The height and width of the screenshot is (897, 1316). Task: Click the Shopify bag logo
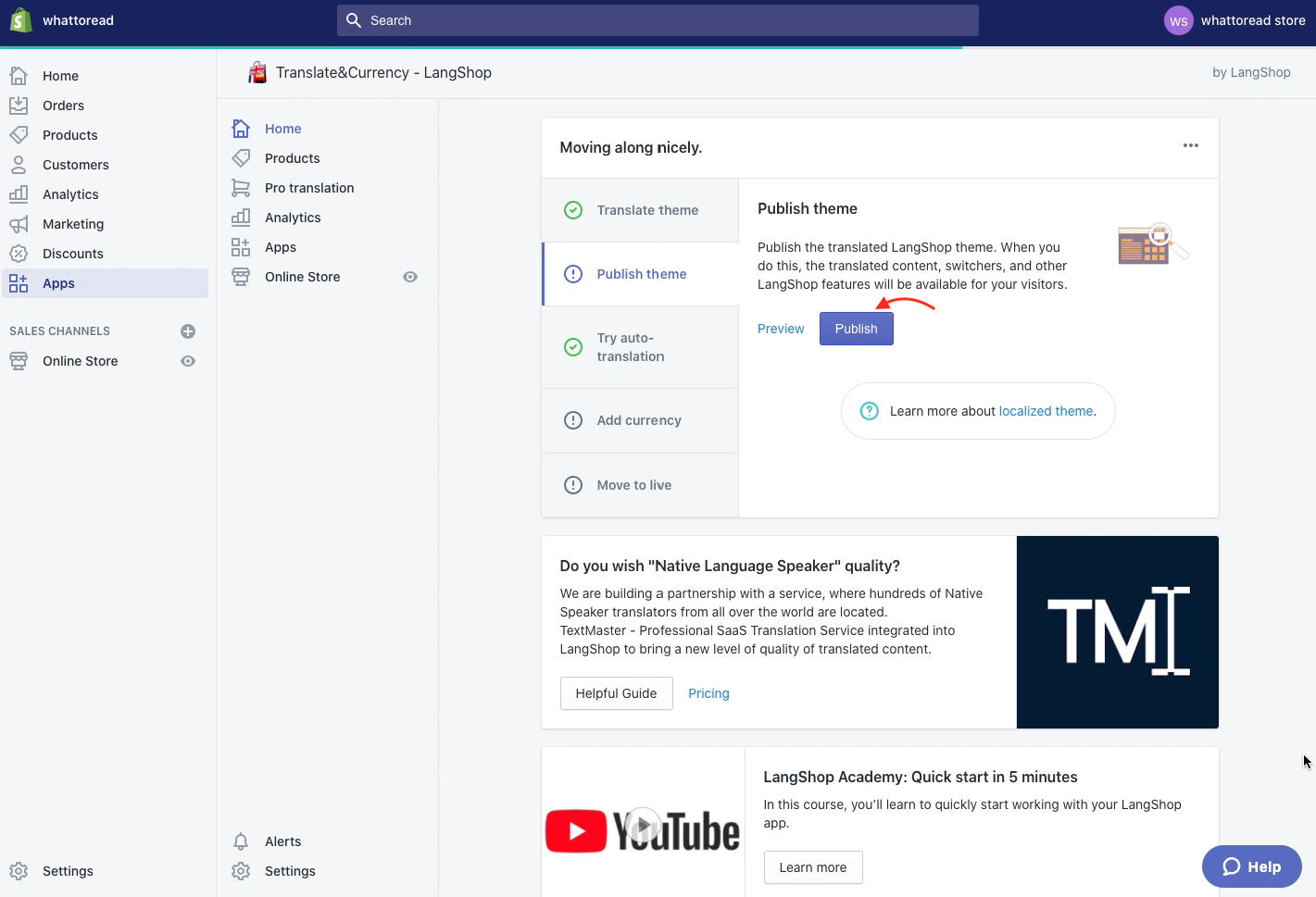[20, 20]
